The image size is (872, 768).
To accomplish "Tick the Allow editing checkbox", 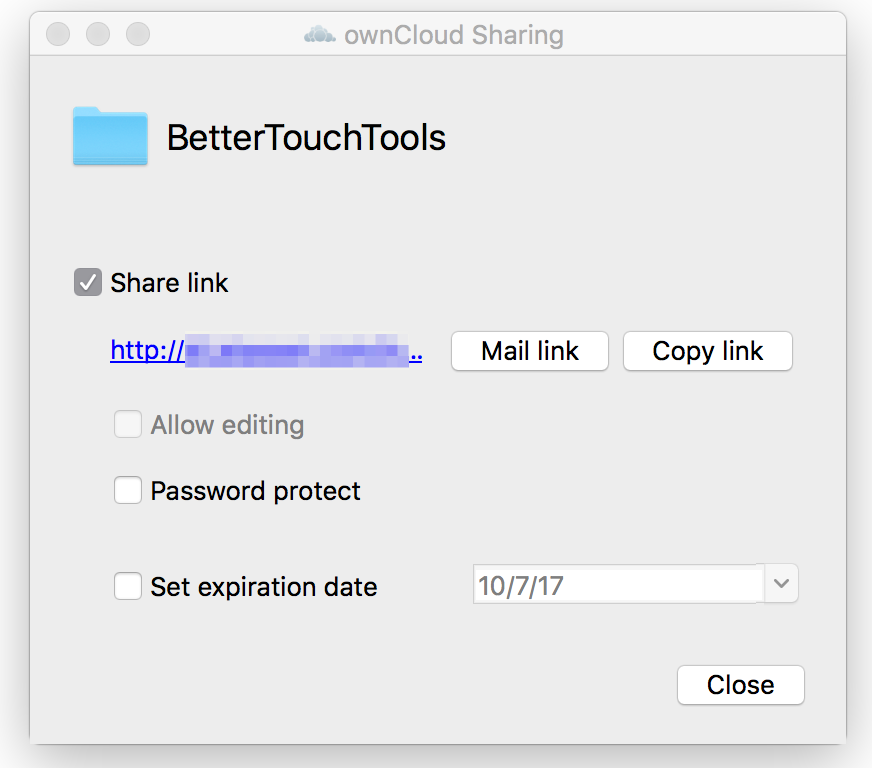I will point(128,424).
